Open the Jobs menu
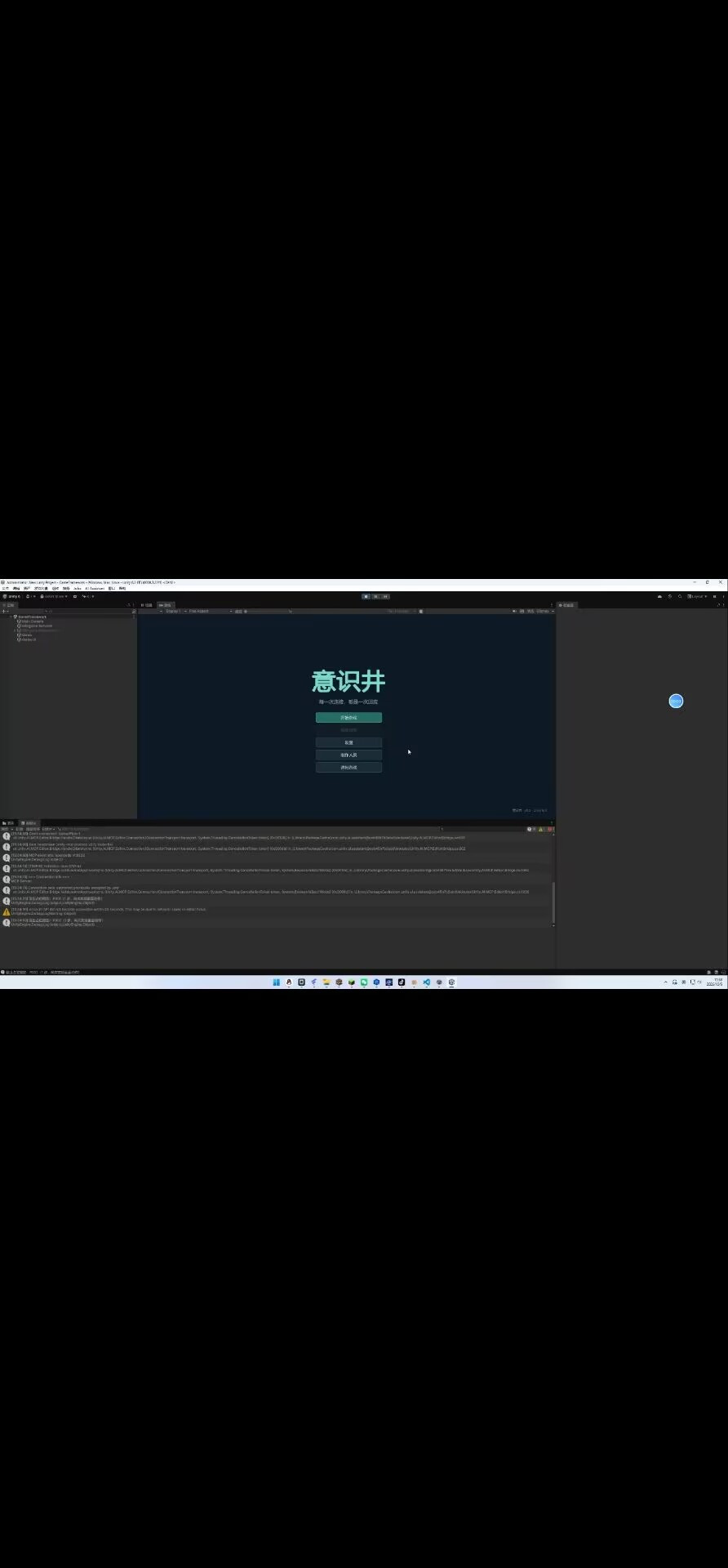 [78, 588]
